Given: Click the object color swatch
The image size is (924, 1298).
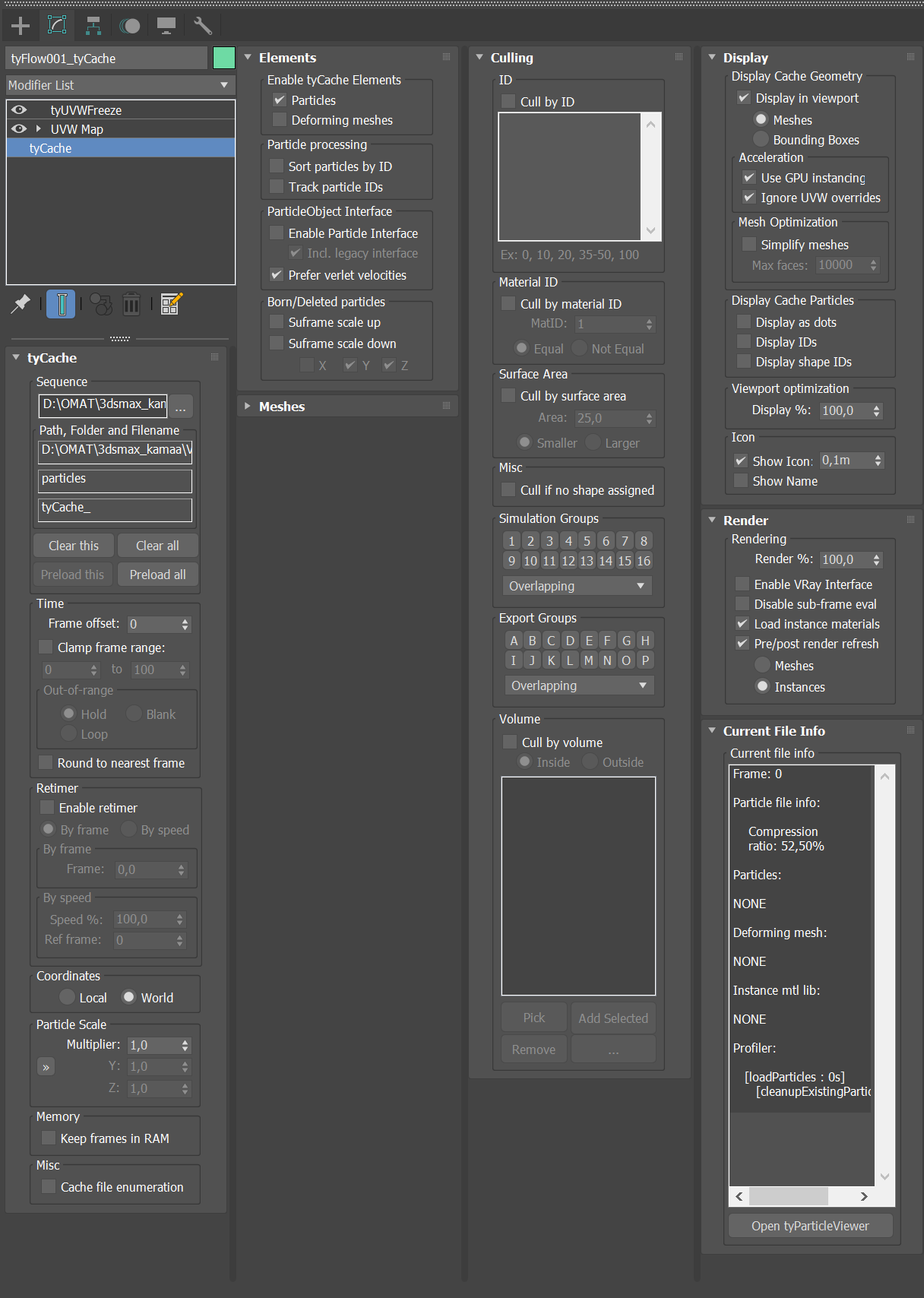Looking at the screenshot, I should [x=224, y=58].
